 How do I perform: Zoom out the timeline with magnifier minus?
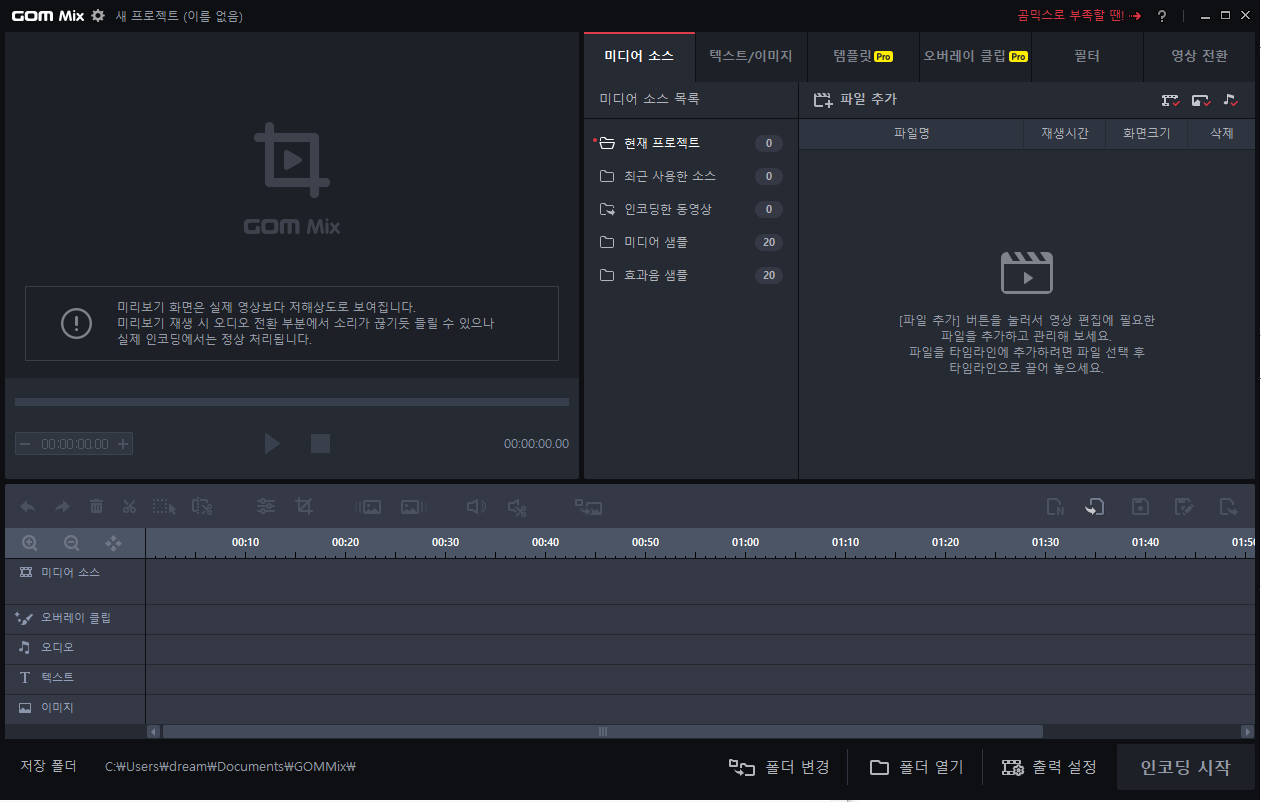pyautogui.click(x=72, y=543)
